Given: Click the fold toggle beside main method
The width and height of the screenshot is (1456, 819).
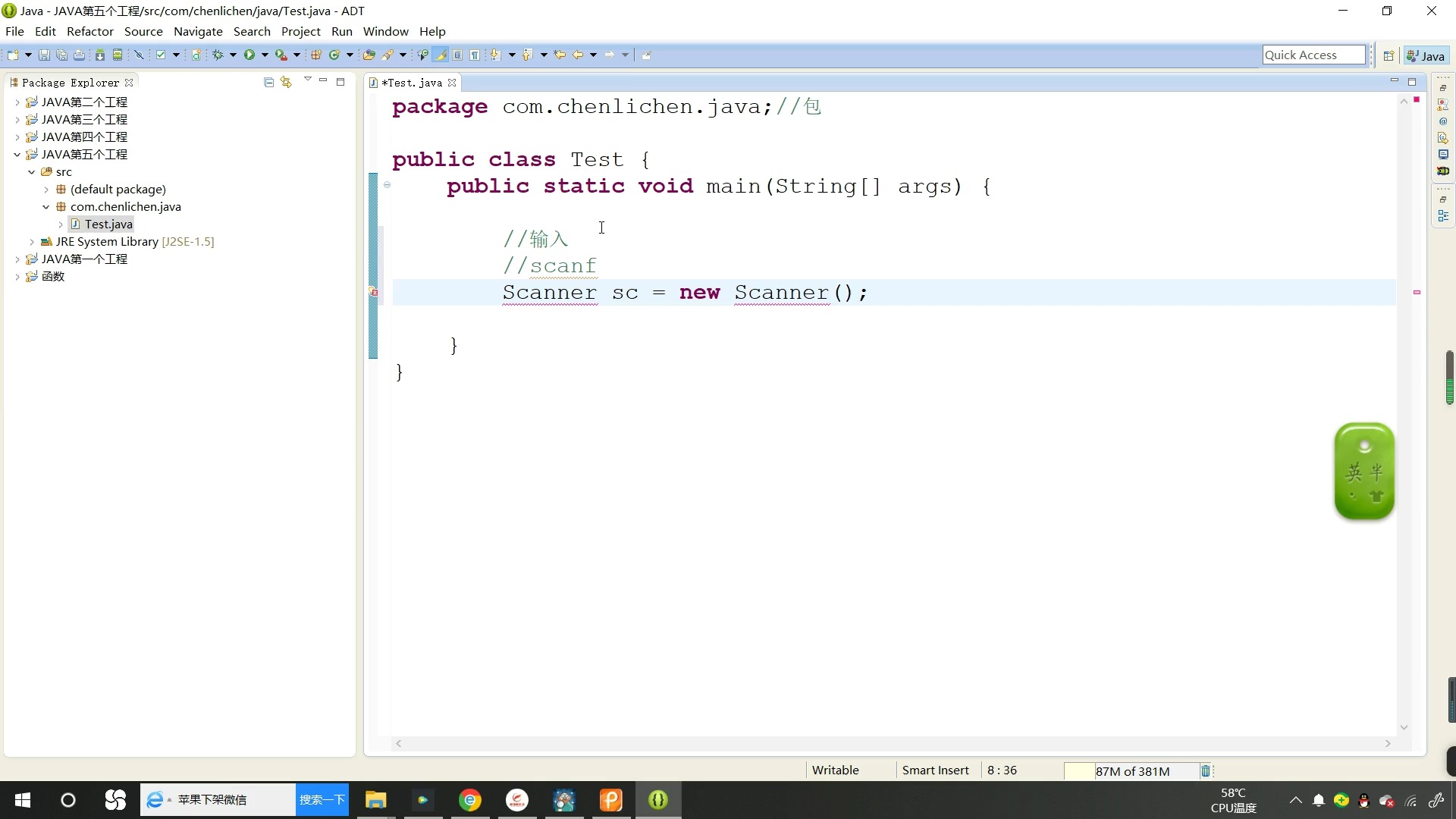Looking at the screenshot, I should coord(387,184).
